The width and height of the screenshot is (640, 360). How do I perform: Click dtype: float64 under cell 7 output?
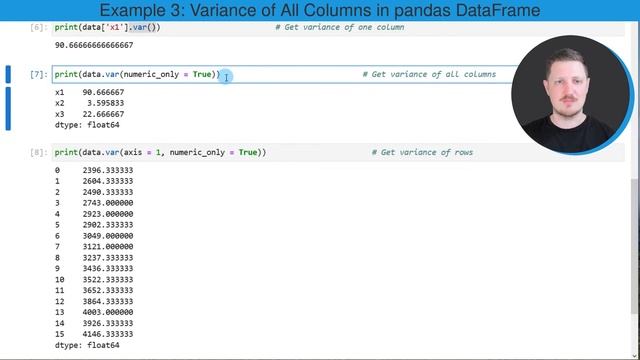(87, 125)
